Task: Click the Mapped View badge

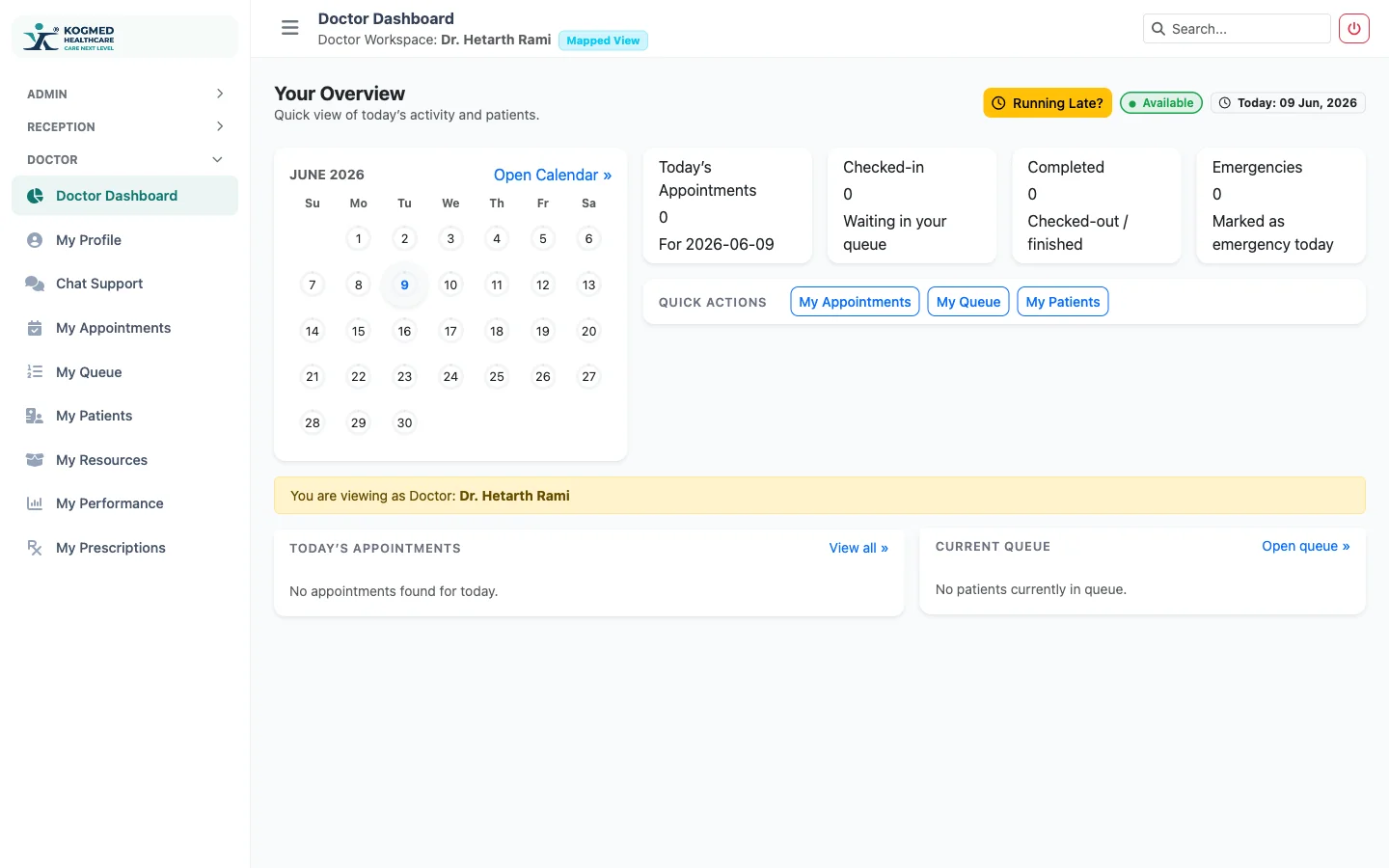Action: click(x=603, y=41)
